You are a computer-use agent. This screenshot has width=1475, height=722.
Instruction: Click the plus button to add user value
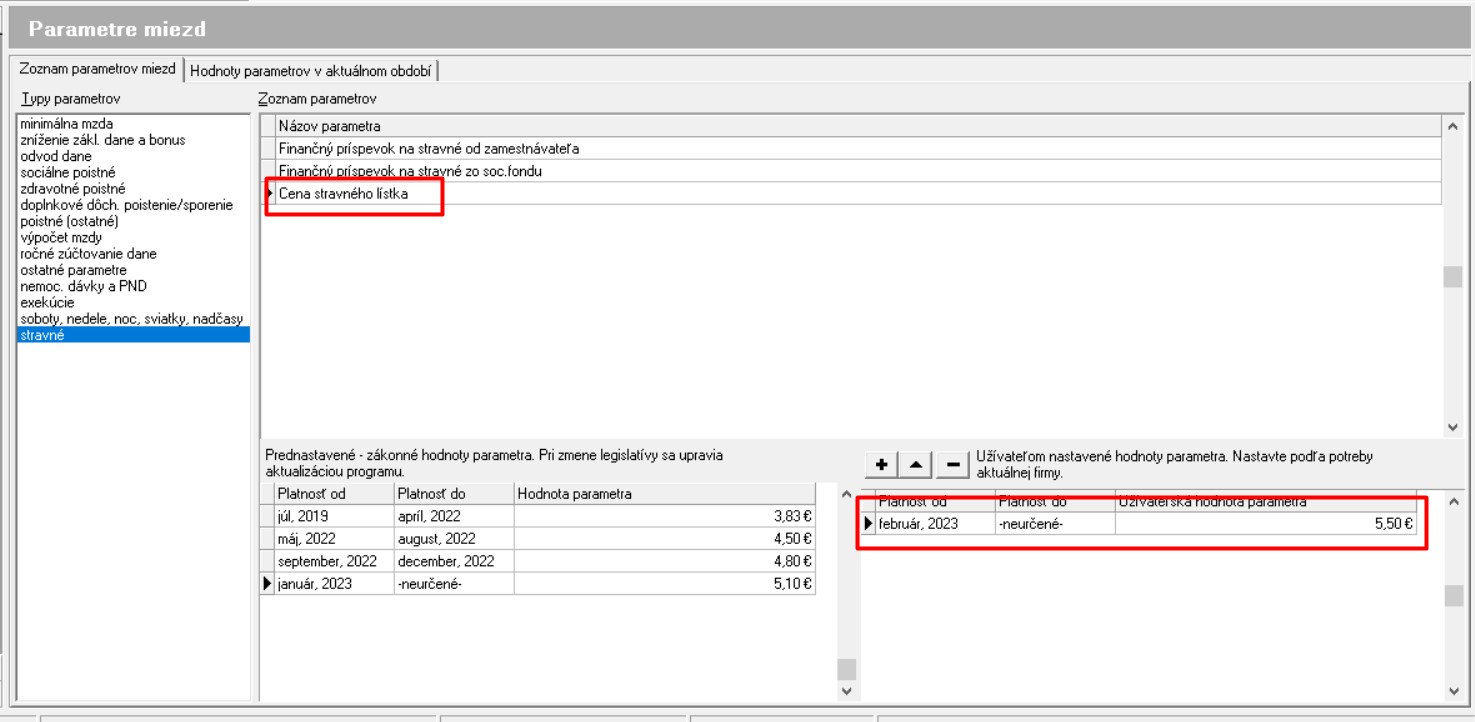882,464
